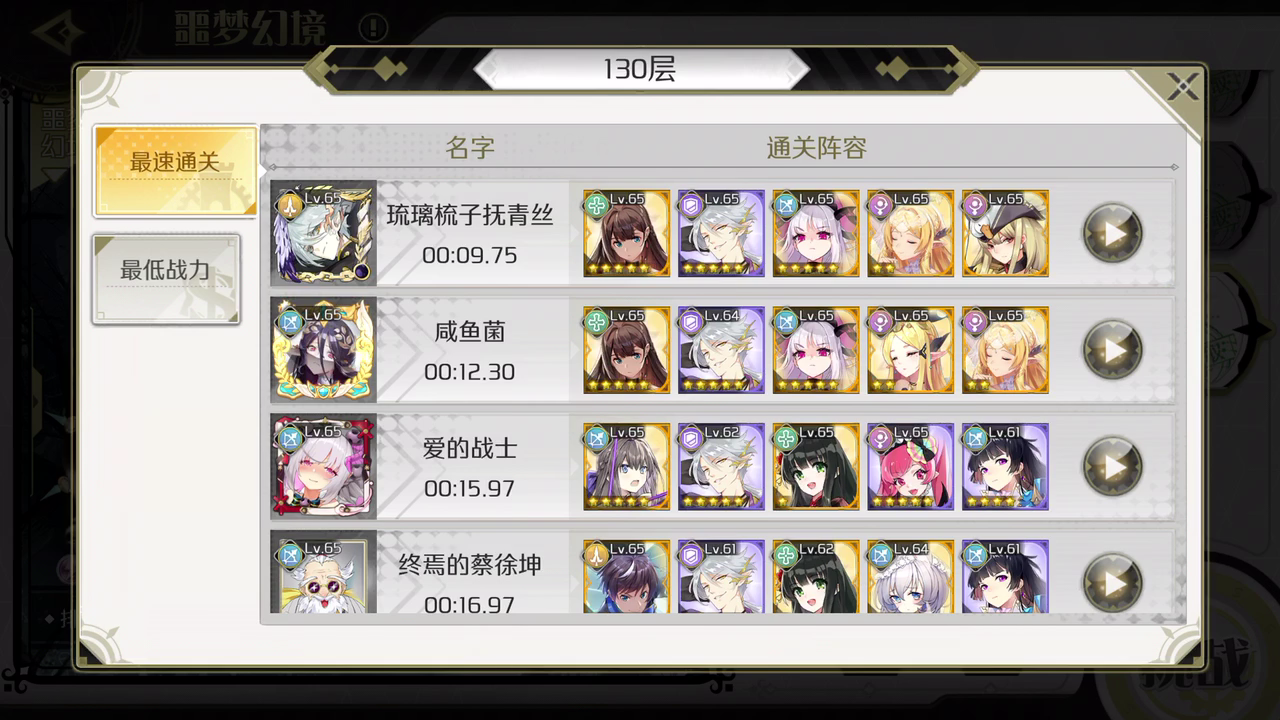Select the Lv.64 silver-haired hero in 咸鱼菌's lineup
Screen dimensions: 1280x720
[721, 350]
